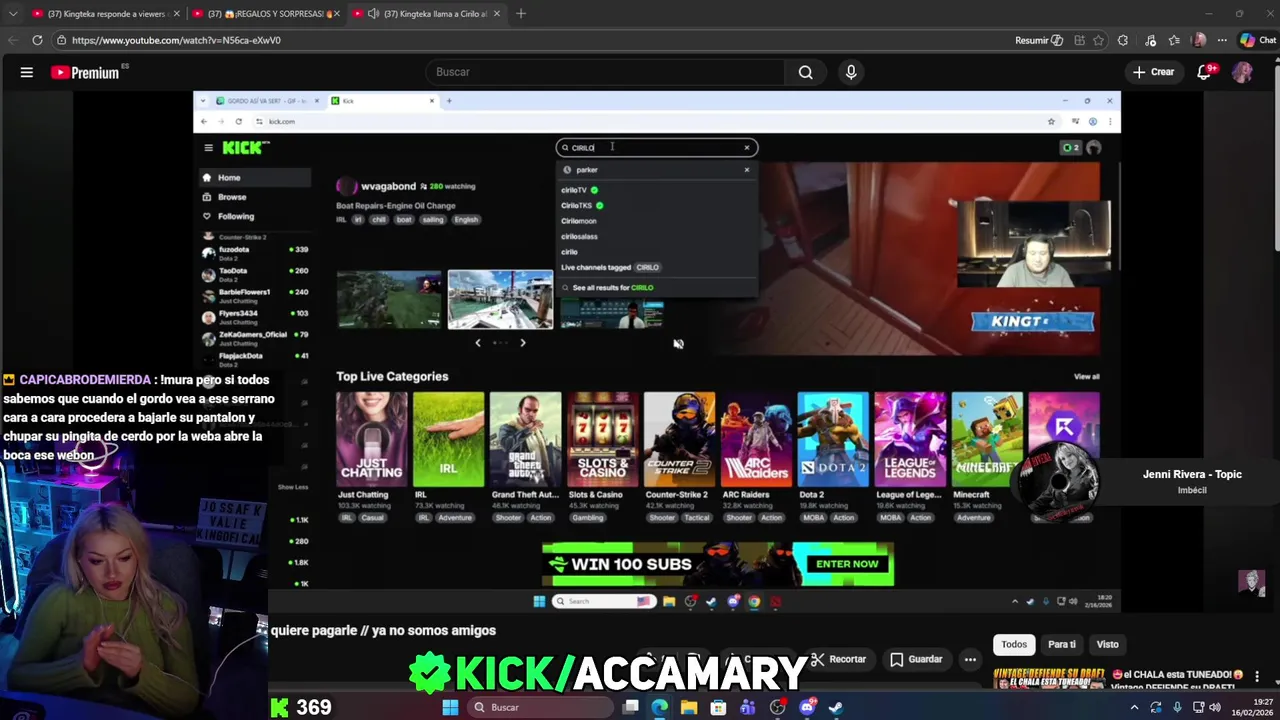1280x720 pixels.
Task: Open Windows Start menu
Action: 450,707
